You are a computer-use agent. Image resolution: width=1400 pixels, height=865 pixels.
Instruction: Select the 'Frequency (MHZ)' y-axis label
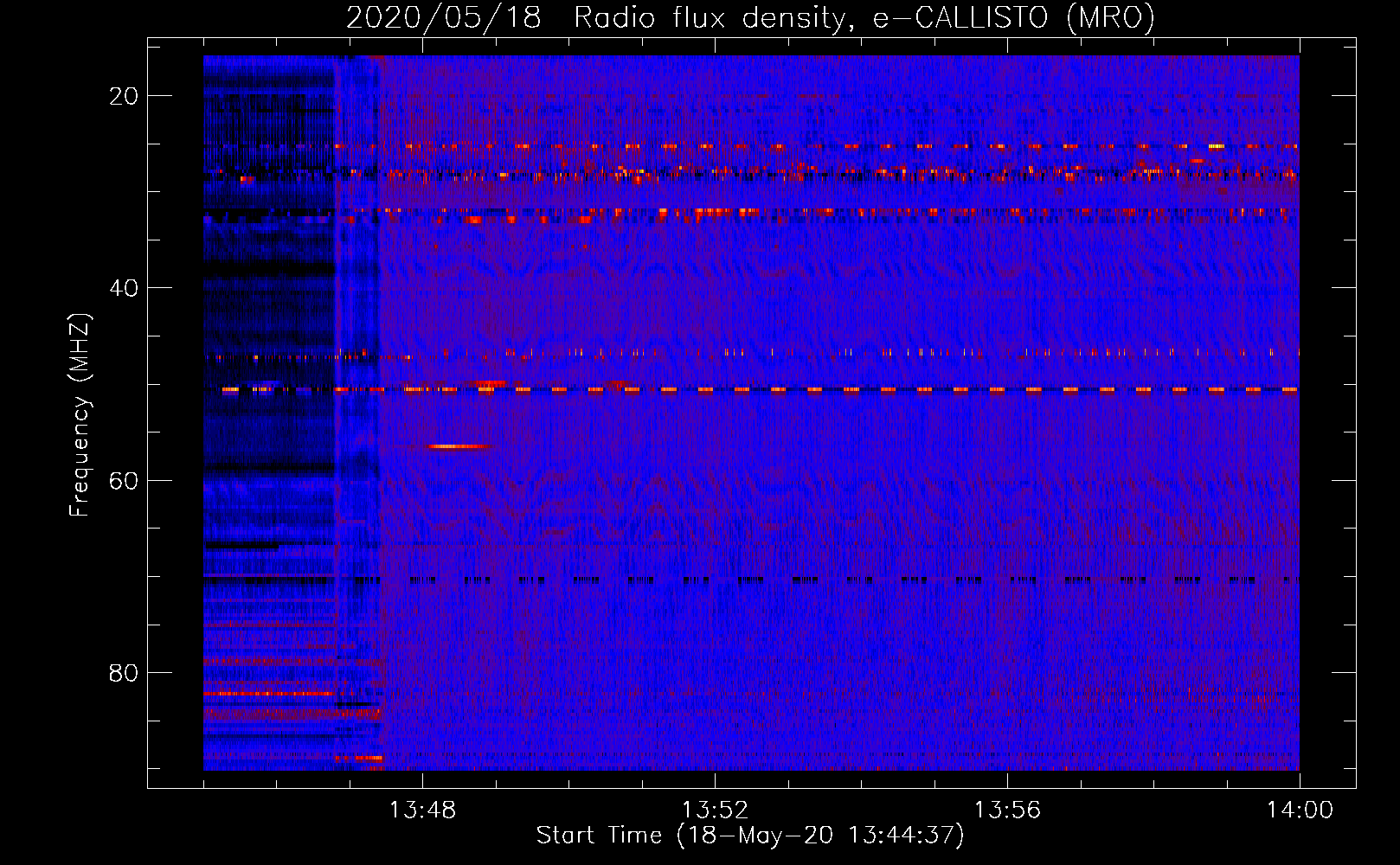[80, 415]
